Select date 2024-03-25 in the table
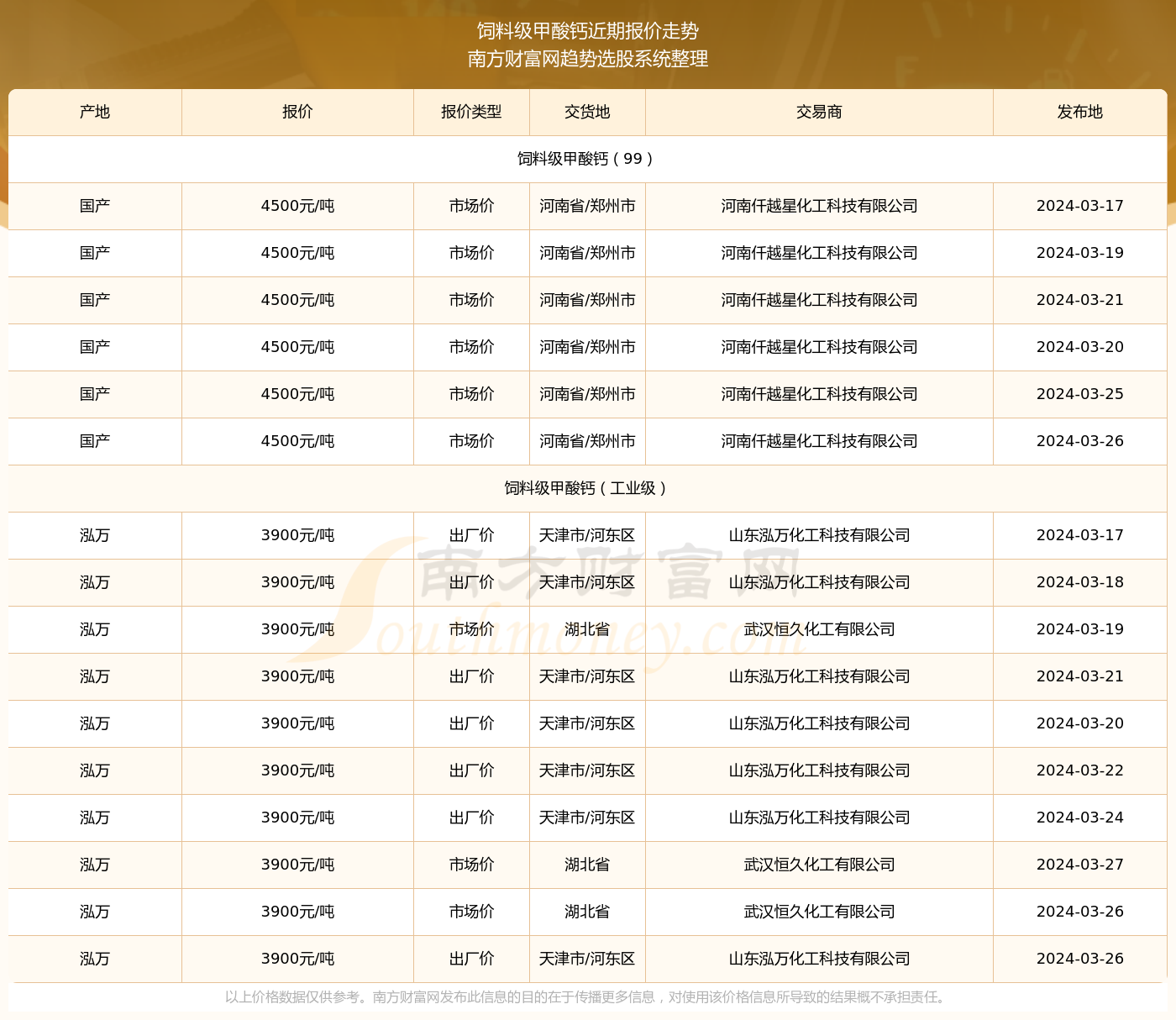Screen dimensions: 1176x1020 (x=1080, y=394)
